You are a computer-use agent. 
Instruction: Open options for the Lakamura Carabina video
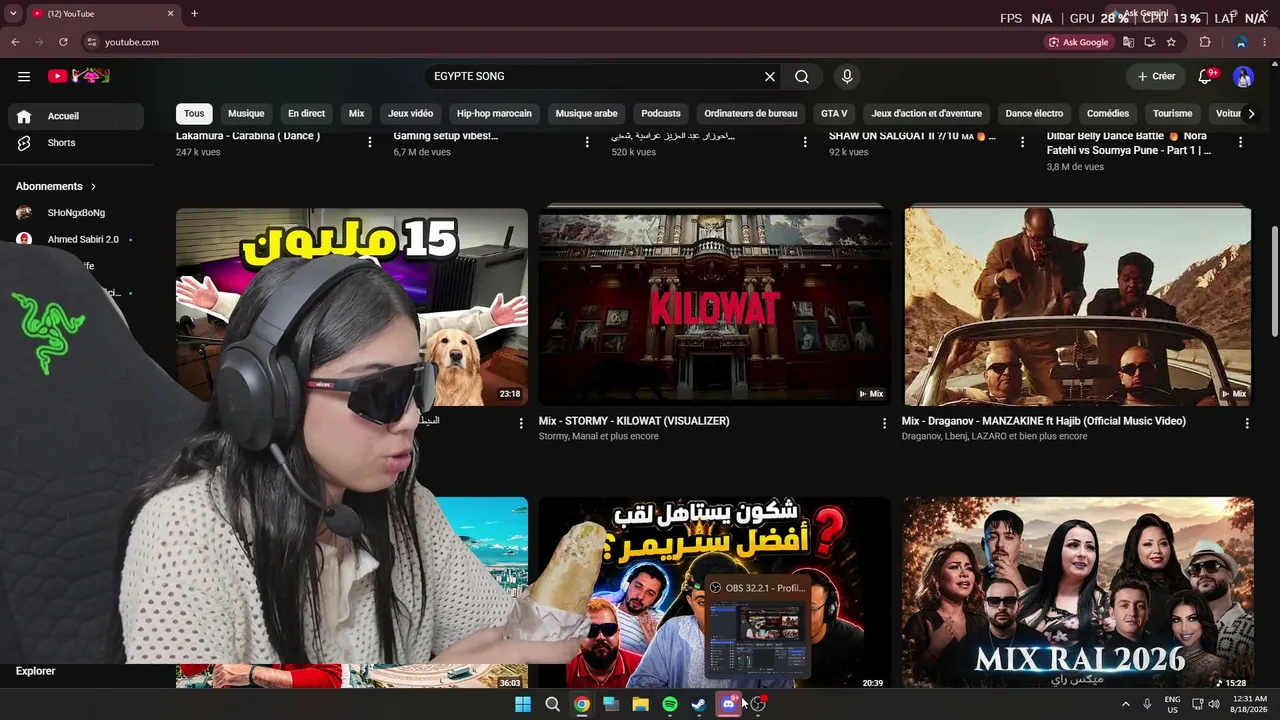click(370, 142)
